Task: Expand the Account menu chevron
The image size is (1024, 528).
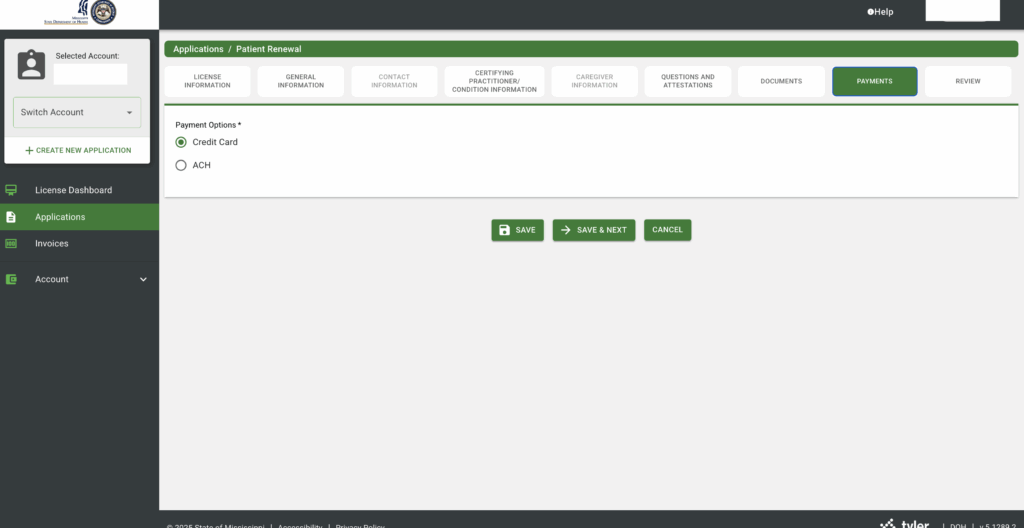Action: click(x=143, y=279)
